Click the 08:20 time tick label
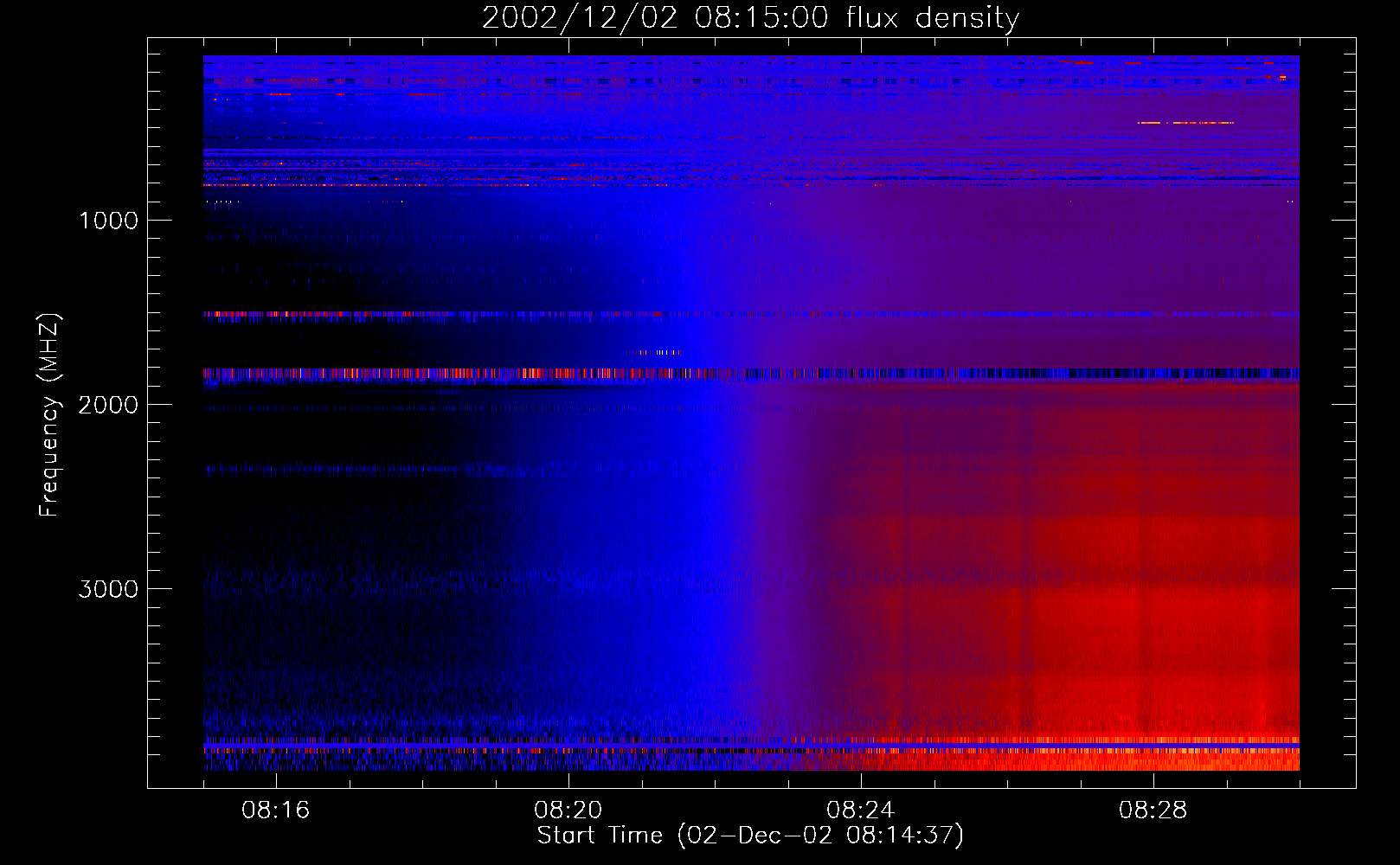This screenshot has height=865, width=1400. click(568, 811)
